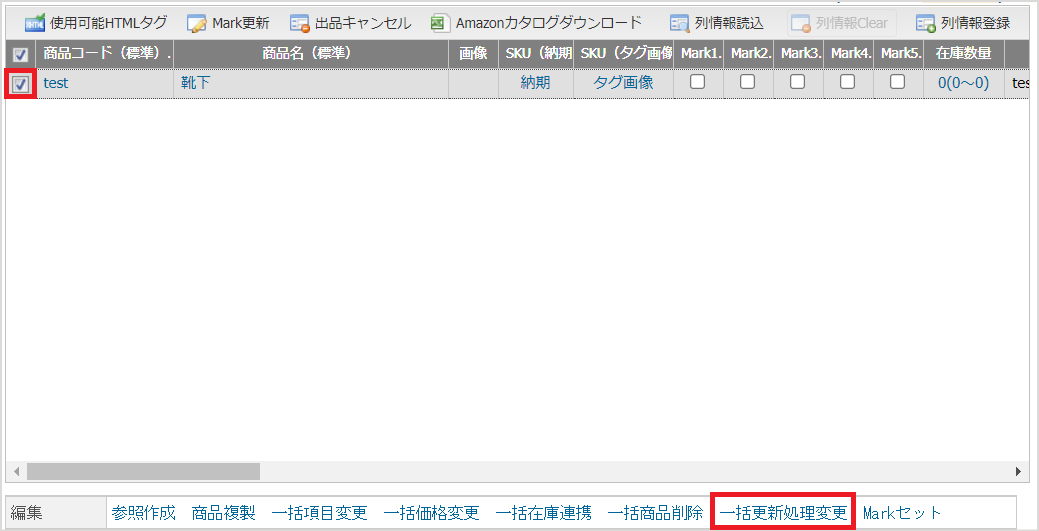Screen dimensions: 1039x531
Task: Click 一括在庫連携 link
Action: [x=543, y=512]
